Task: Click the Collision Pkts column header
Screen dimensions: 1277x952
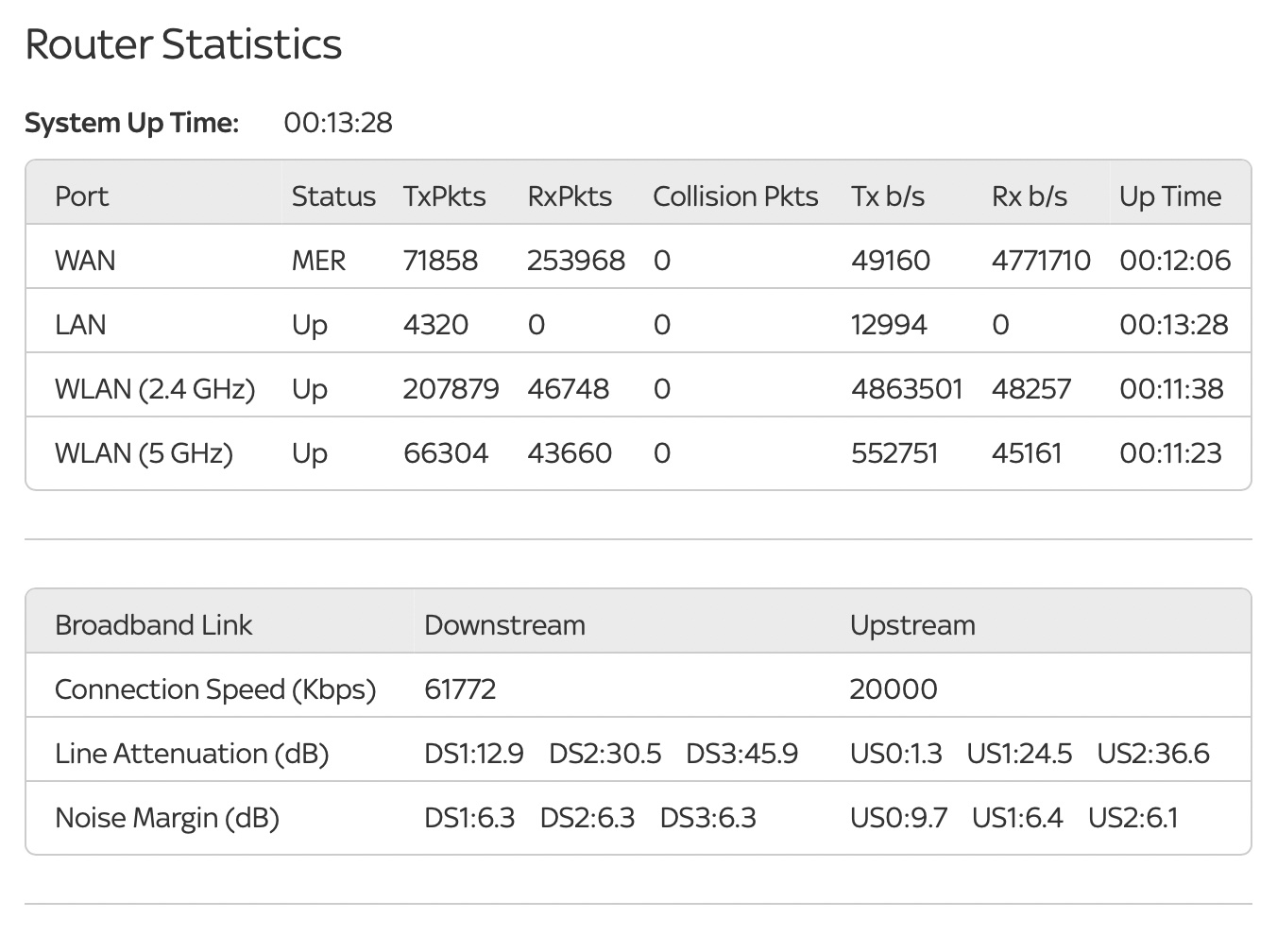Action: point(736,196)
